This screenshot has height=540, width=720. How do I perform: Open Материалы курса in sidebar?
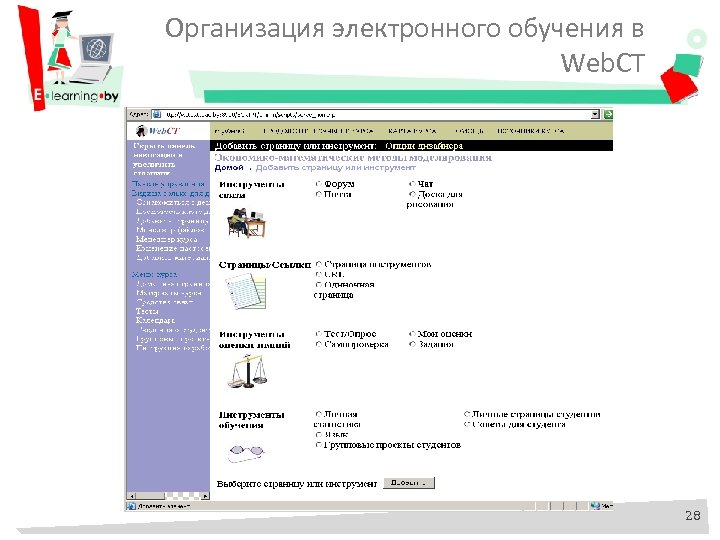point(169,293)
